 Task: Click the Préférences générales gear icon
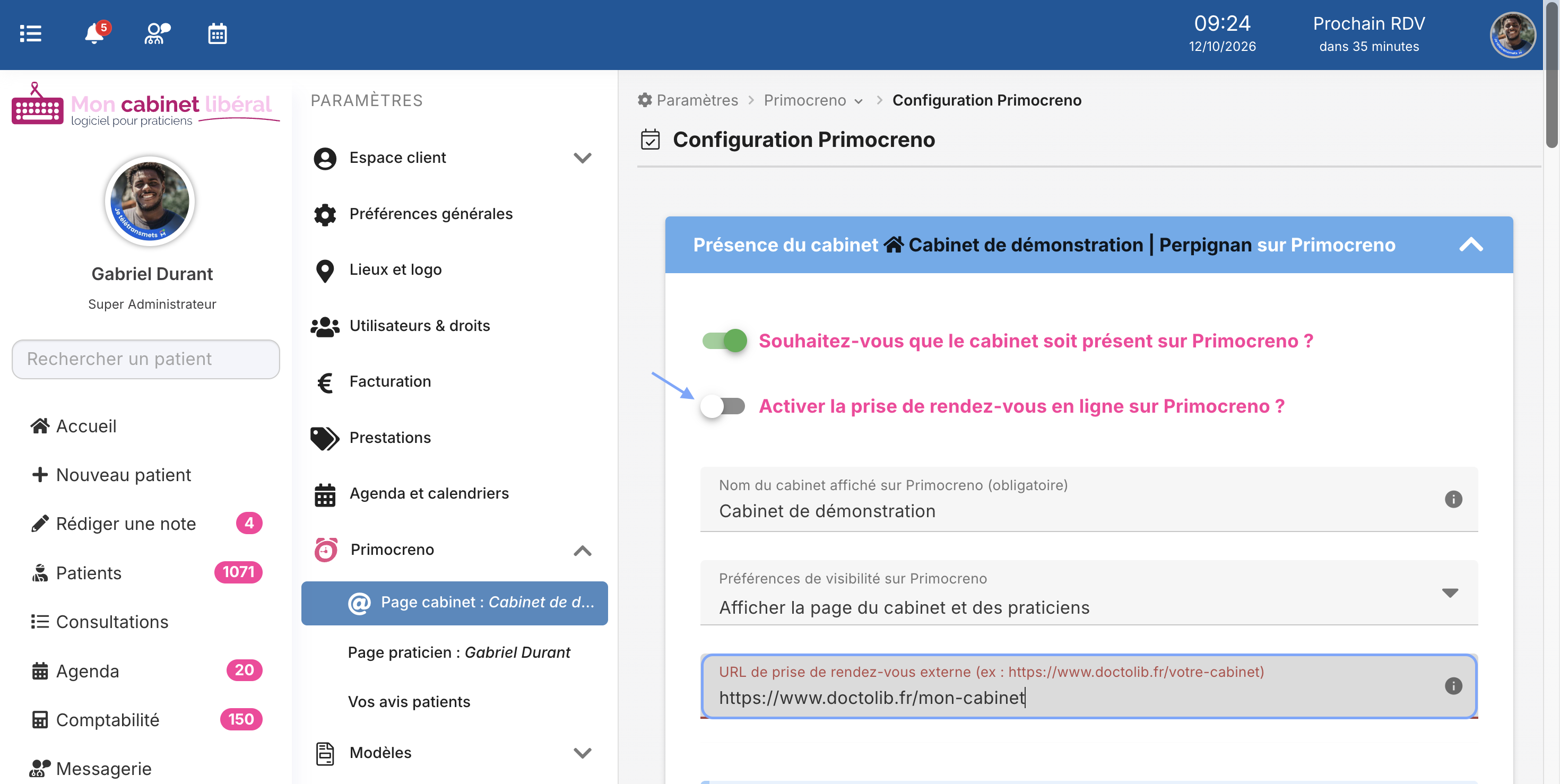[x=325, y=214]
